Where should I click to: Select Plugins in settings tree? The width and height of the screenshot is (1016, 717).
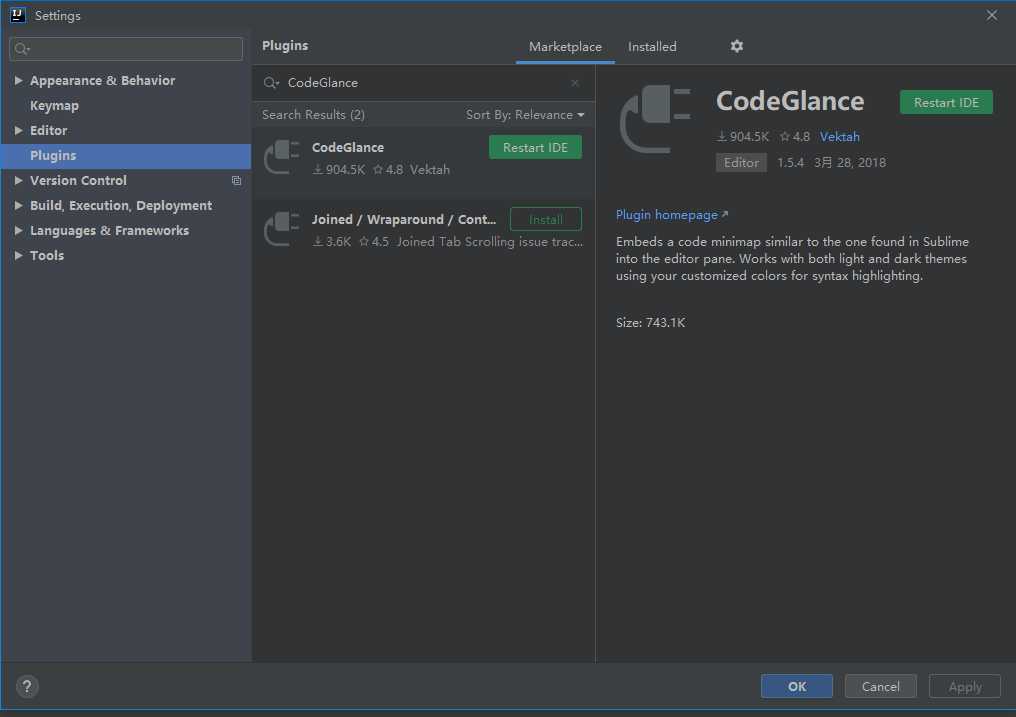[x=126, y=155]
